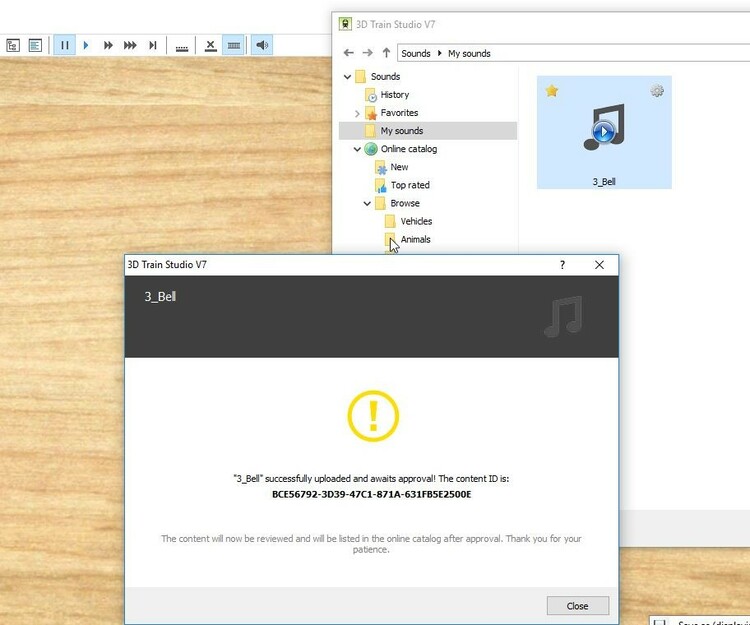Open breadcrumb arrow after Sounds

[440, 54]
